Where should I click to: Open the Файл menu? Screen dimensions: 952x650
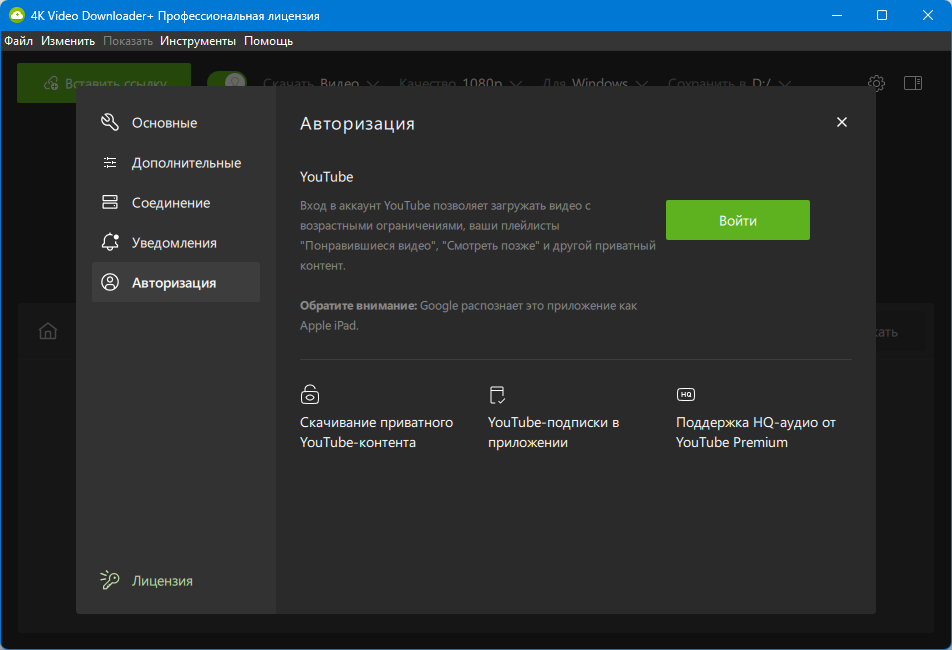(x=19, y=41)
